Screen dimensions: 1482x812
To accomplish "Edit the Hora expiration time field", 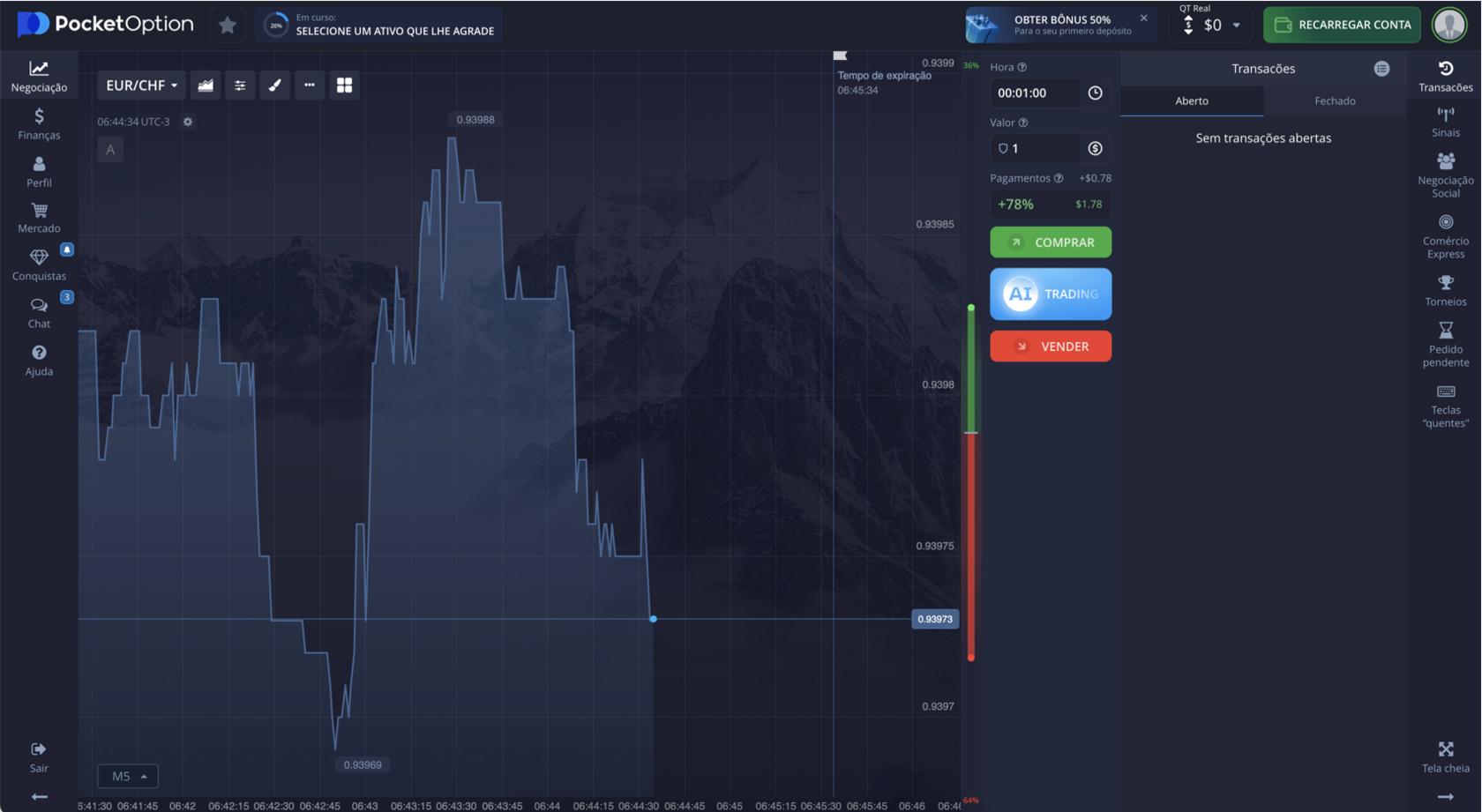I will 1037,93.
